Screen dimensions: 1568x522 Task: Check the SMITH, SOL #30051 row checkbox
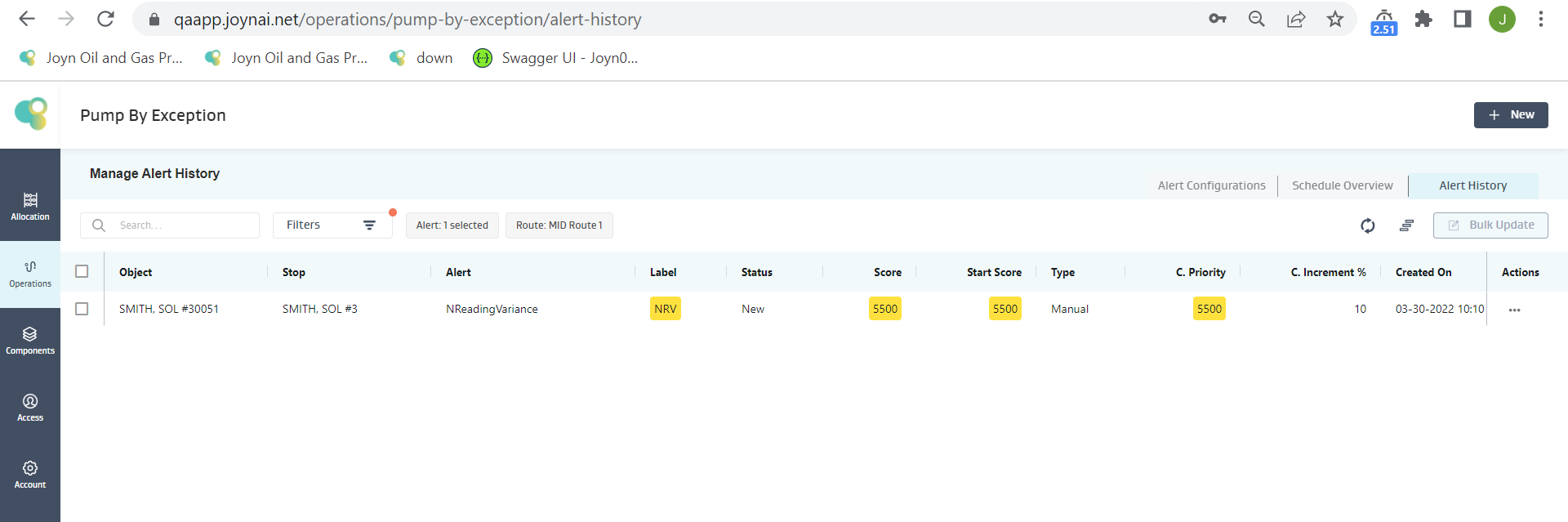[x=82, y=309]
